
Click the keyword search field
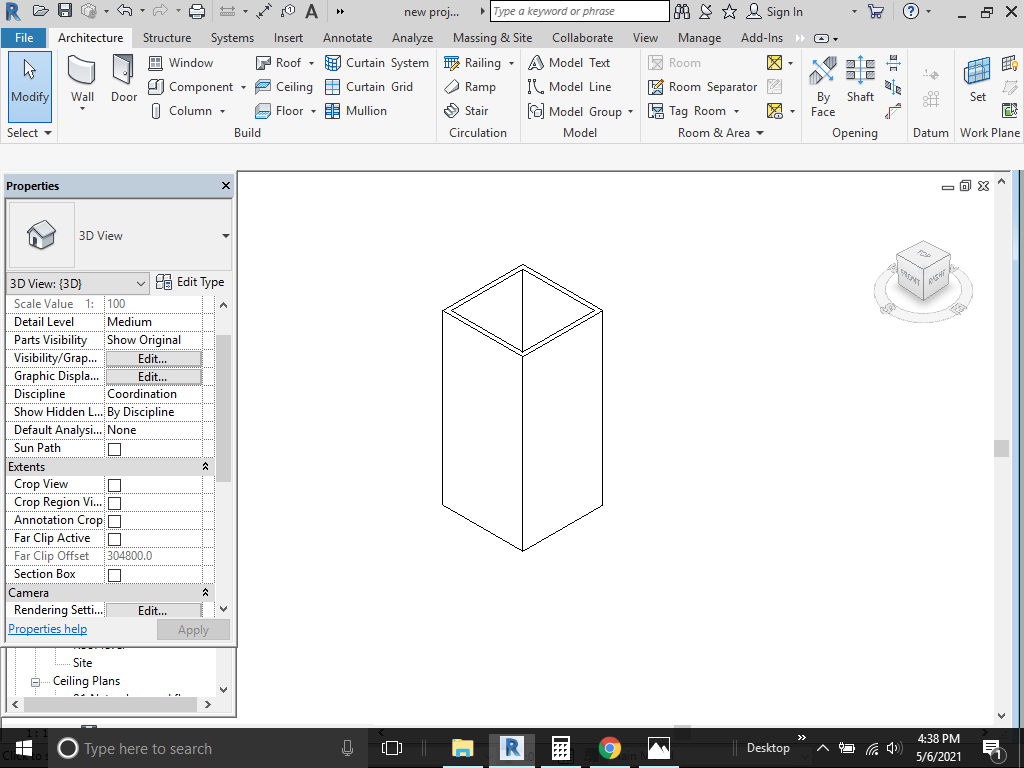tap(580, 11)
